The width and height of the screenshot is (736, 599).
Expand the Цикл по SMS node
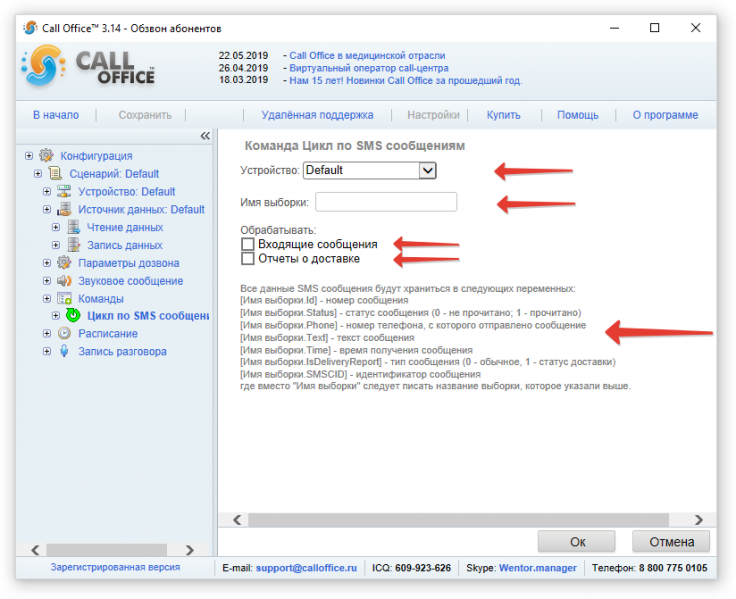(x=56, y=315)
